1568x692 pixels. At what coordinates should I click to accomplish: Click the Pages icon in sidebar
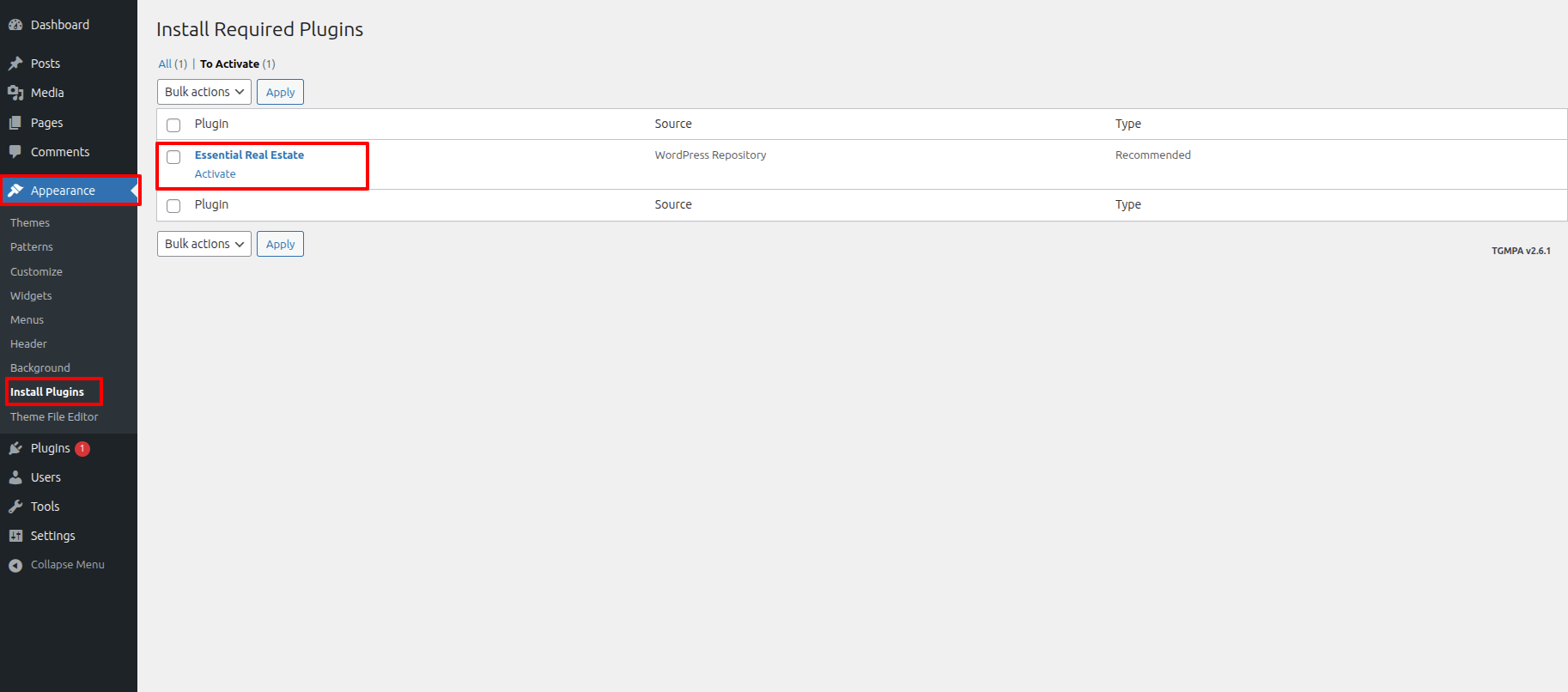15,123
